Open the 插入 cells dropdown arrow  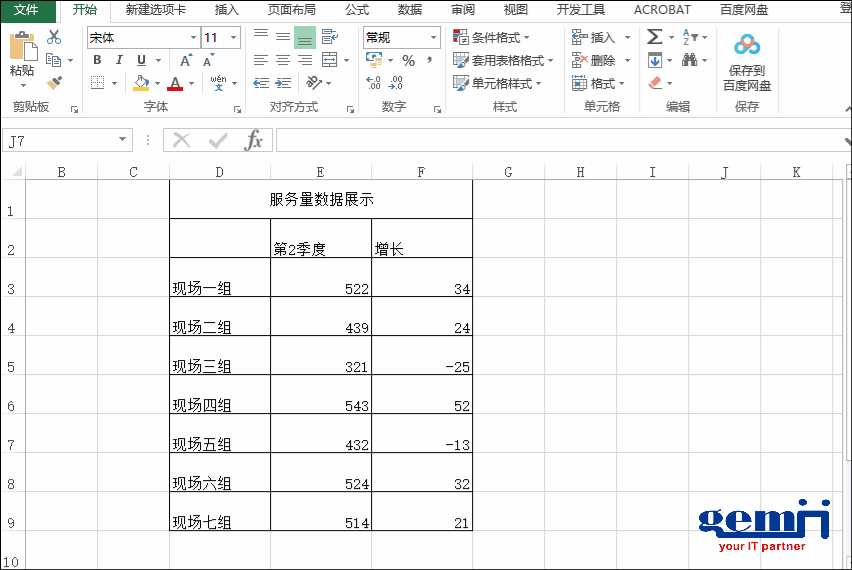[x=628, y=37]
